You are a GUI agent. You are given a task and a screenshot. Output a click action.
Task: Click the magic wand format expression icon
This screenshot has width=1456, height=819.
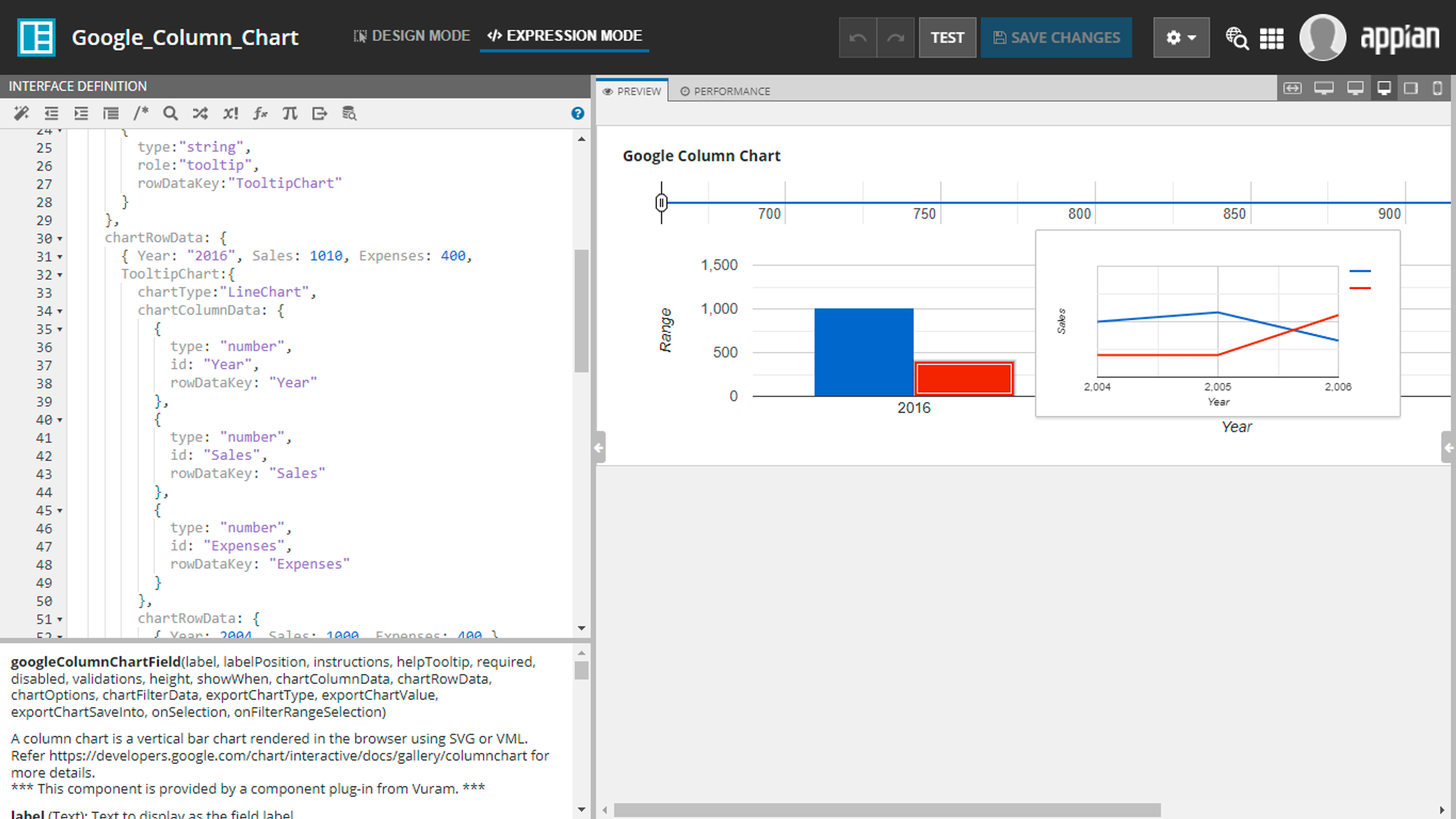tap(21, 114)
